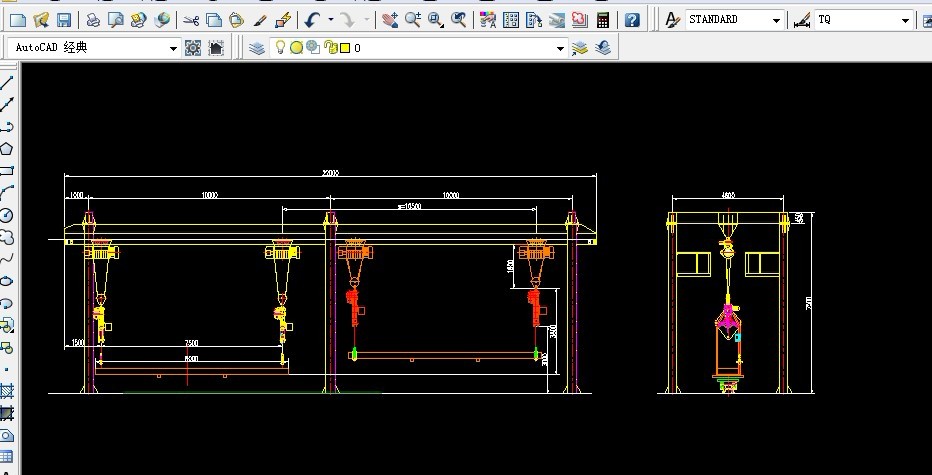Toggle layer 0 on/off light bulb
The width and height of the screenshot is (932, 475).
[x=281, y=47]
